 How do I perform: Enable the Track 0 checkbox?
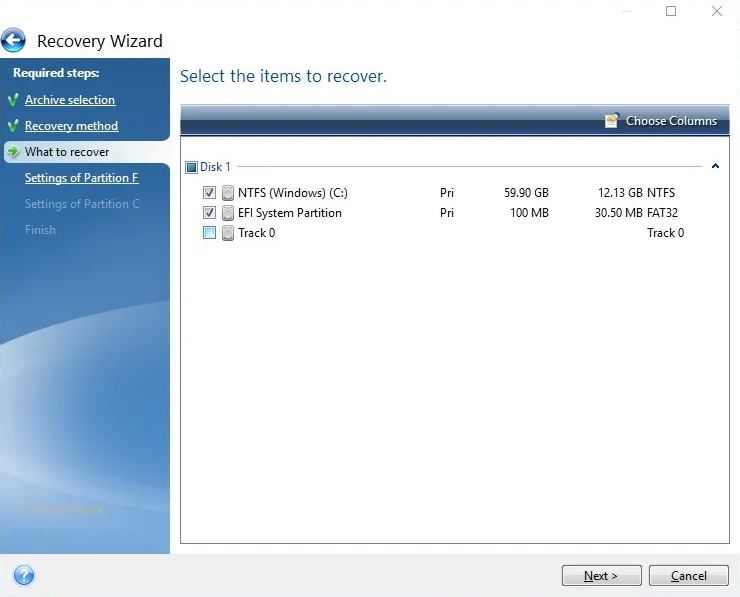tap(209, 233)
